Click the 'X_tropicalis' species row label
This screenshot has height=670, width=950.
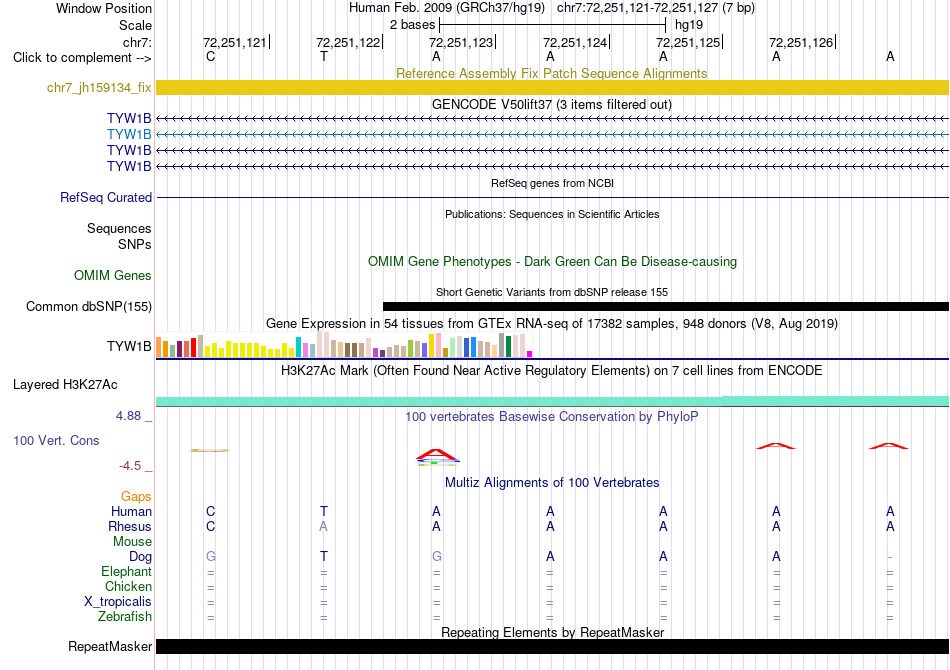point(118,602)
